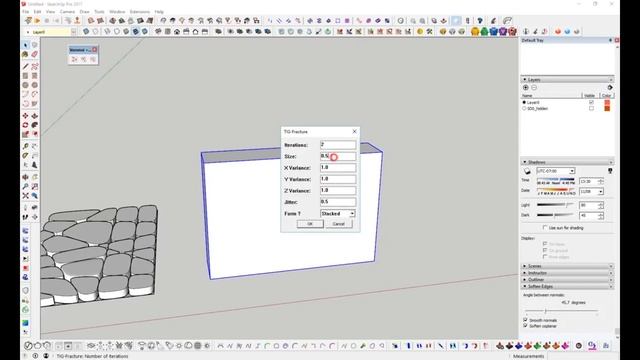Enable the X-ray face style icon
Image resolution: width=640 pixels, height=360 pixels.
[86, 31]
